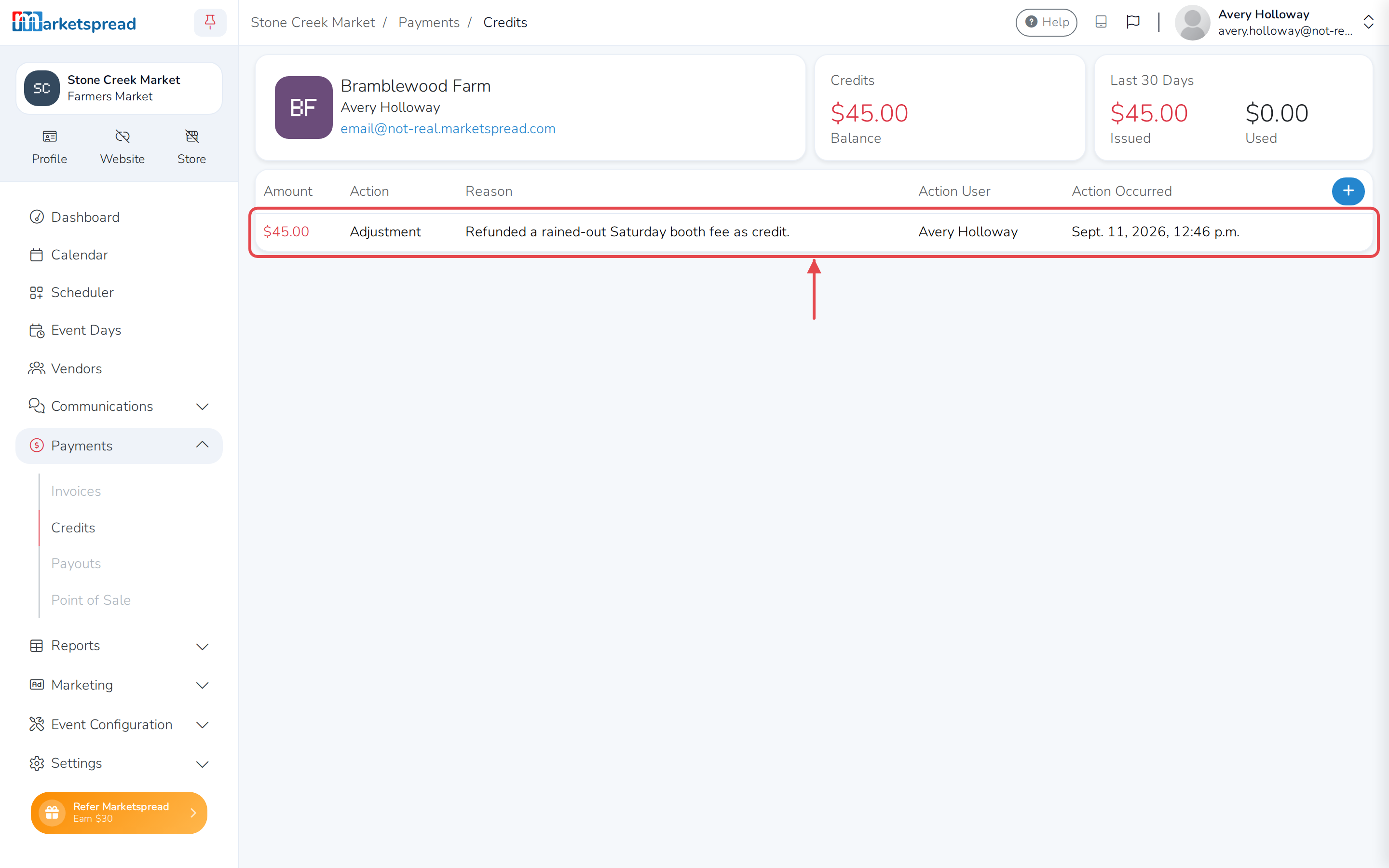Viewport: 1389px width, 868px height.
Task: Expand the Marketing menu
Action: click(119, 685)
